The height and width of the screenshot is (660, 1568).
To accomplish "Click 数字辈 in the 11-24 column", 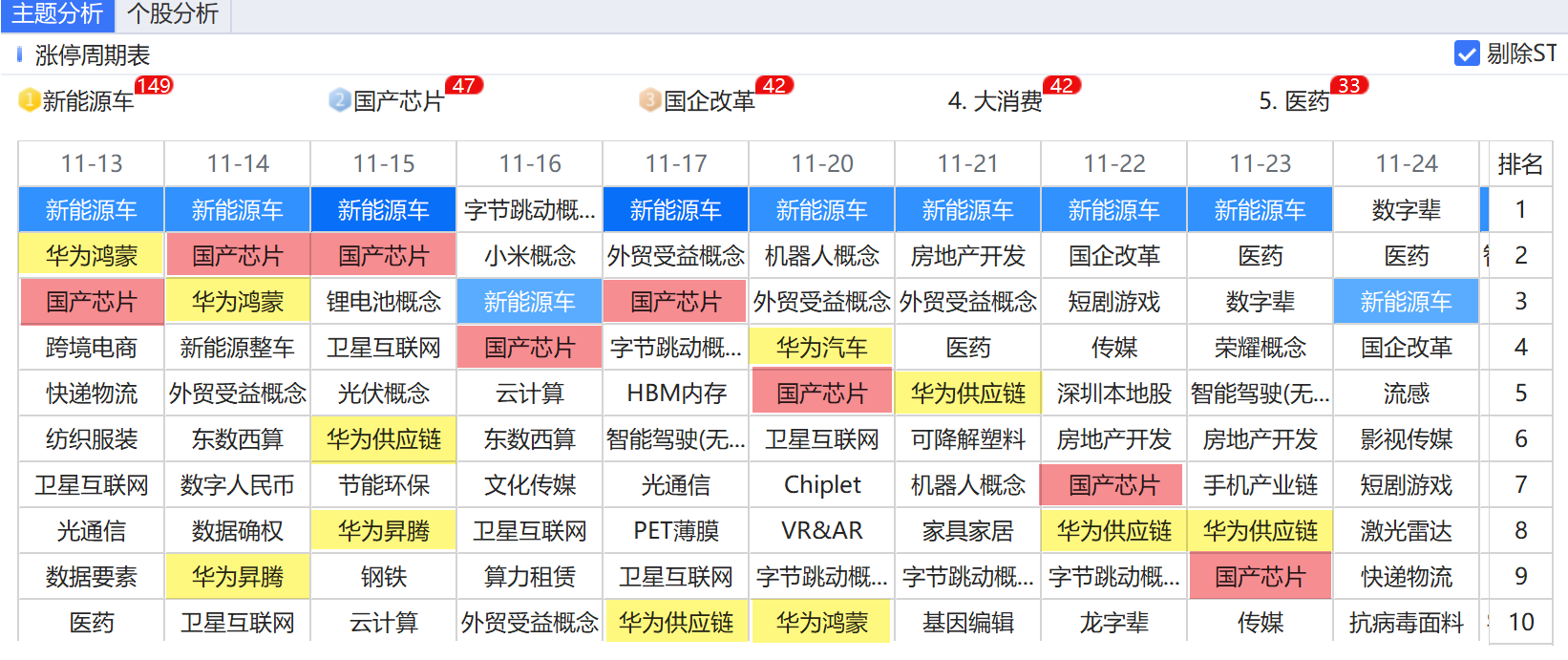I will click(x=1406, y=210).
